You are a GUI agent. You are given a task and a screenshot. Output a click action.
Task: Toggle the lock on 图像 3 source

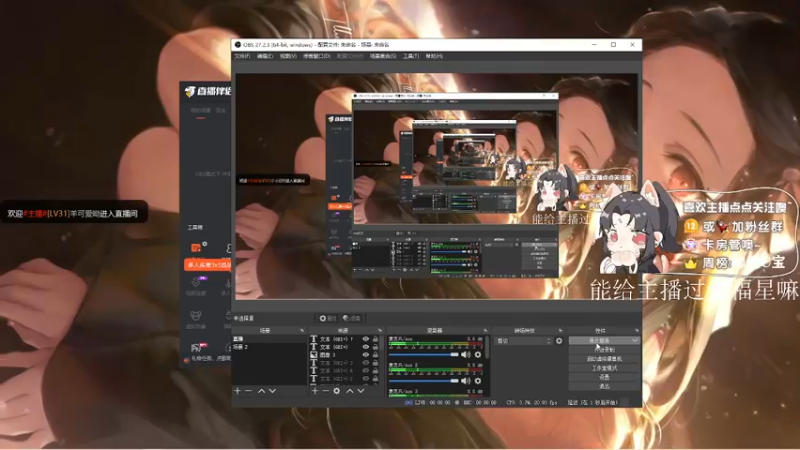point(376,355)
